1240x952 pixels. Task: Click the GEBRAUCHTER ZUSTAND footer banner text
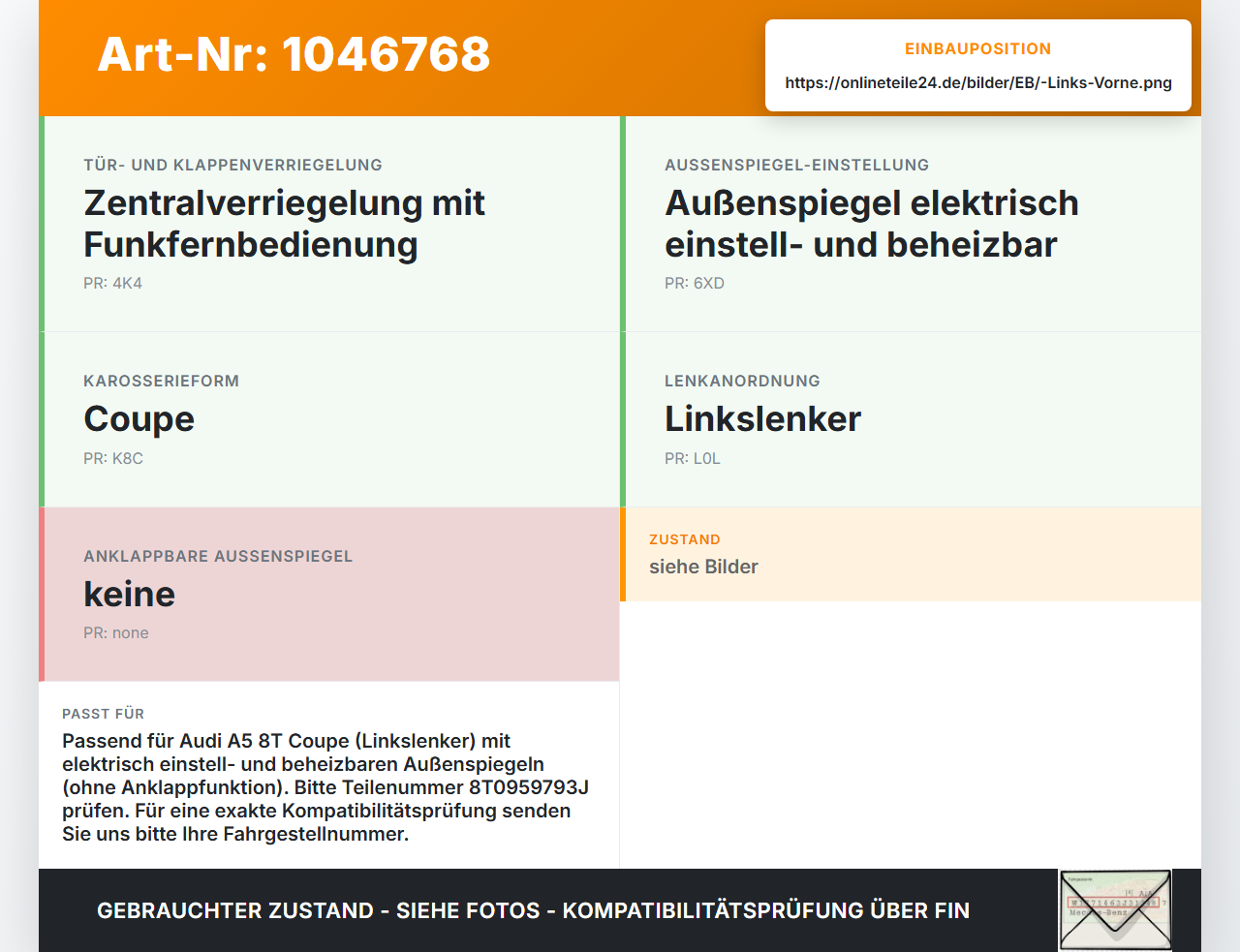[533, 910]
